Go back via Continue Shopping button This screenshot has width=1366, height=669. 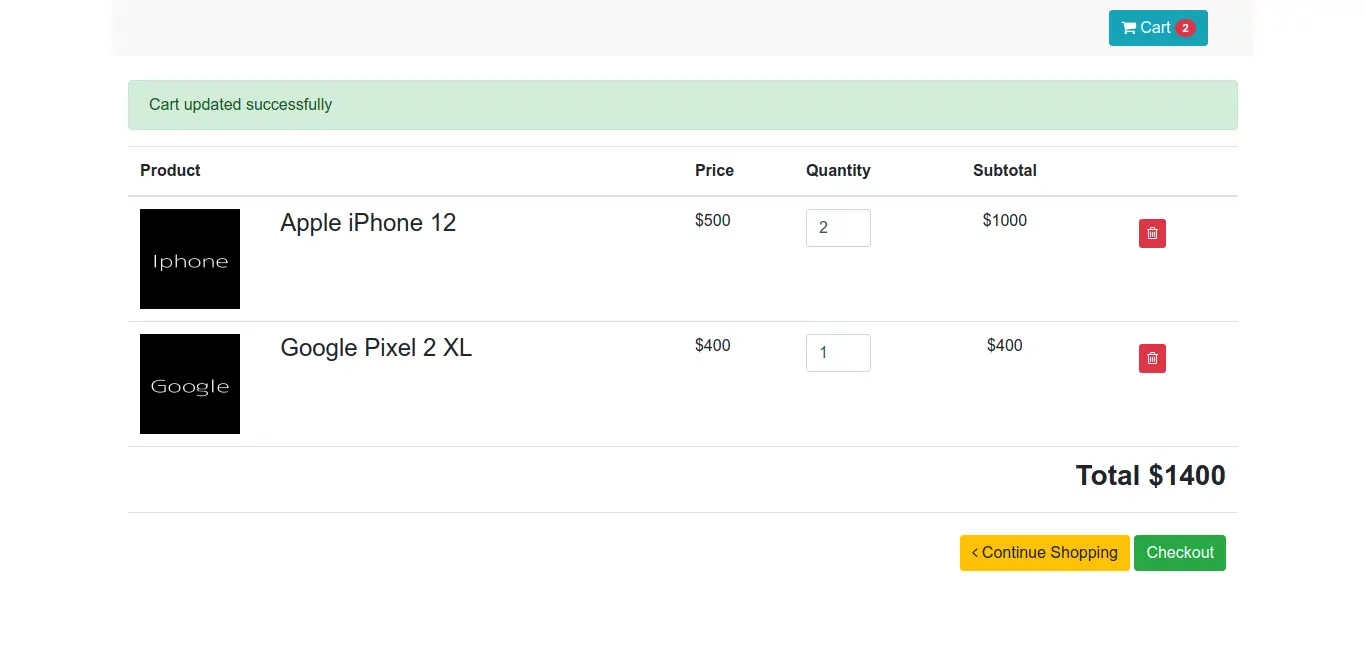[1044, 553]
